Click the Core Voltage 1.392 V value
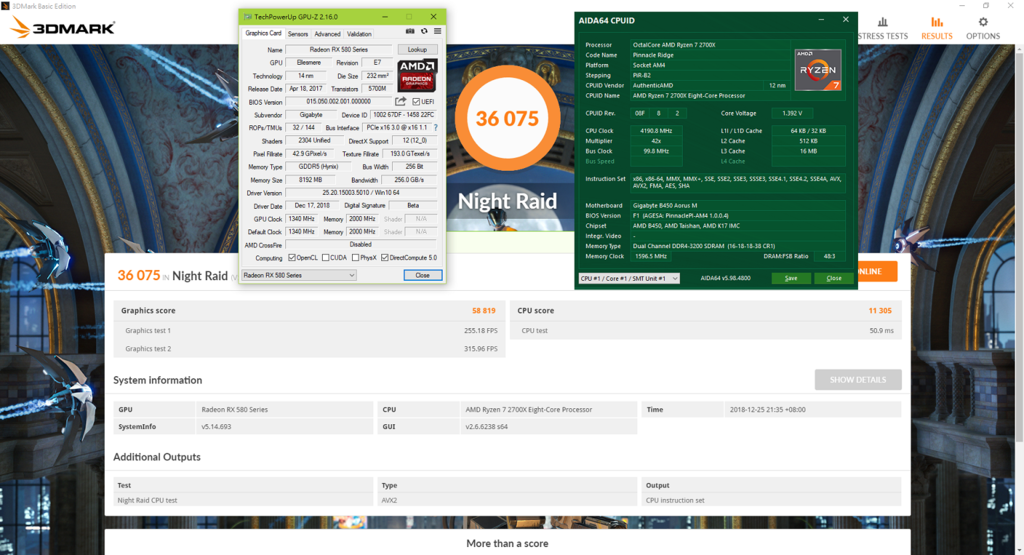 coord(792,113)
